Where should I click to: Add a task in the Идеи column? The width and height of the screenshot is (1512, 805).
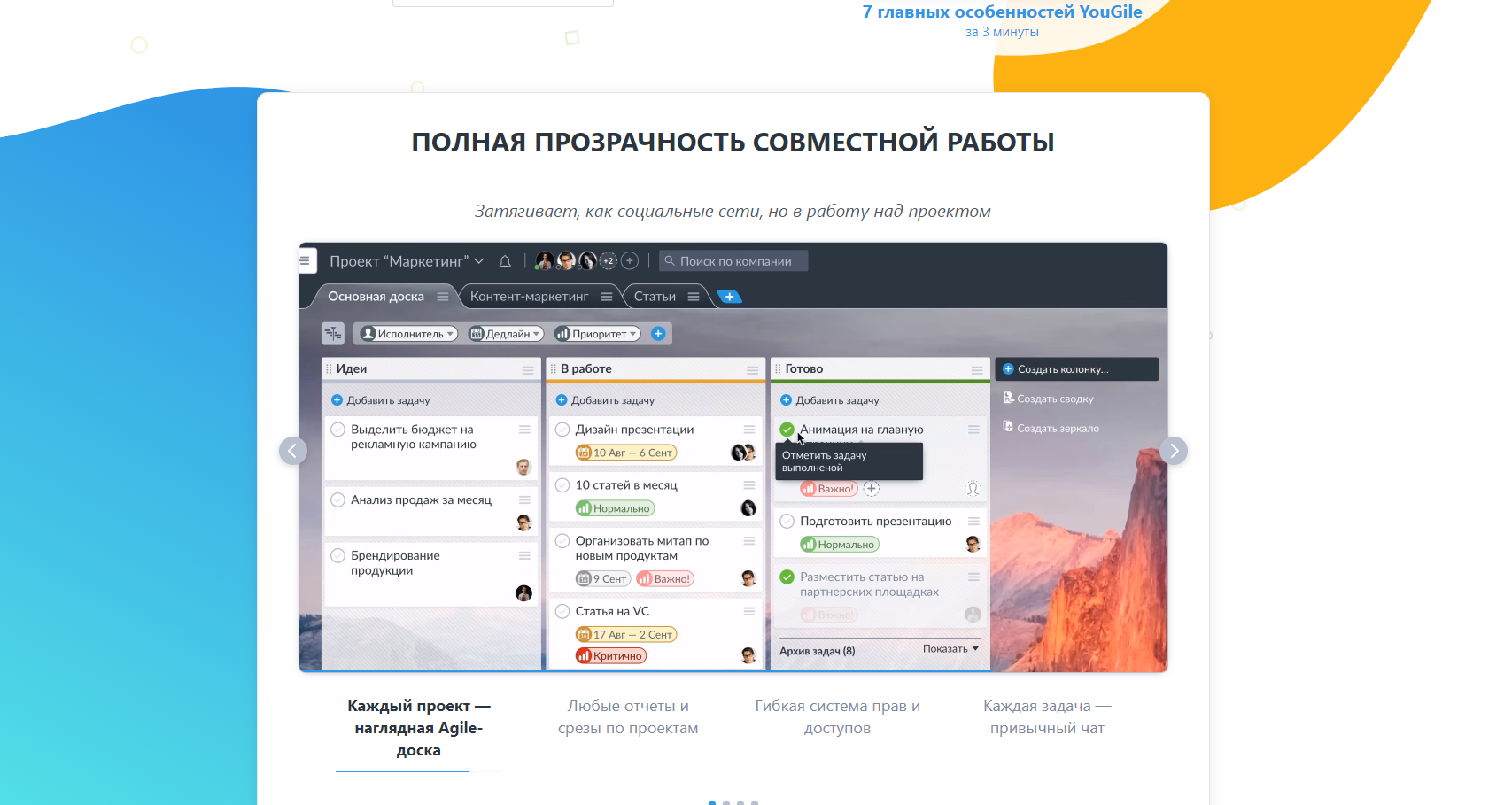point(380,400)
